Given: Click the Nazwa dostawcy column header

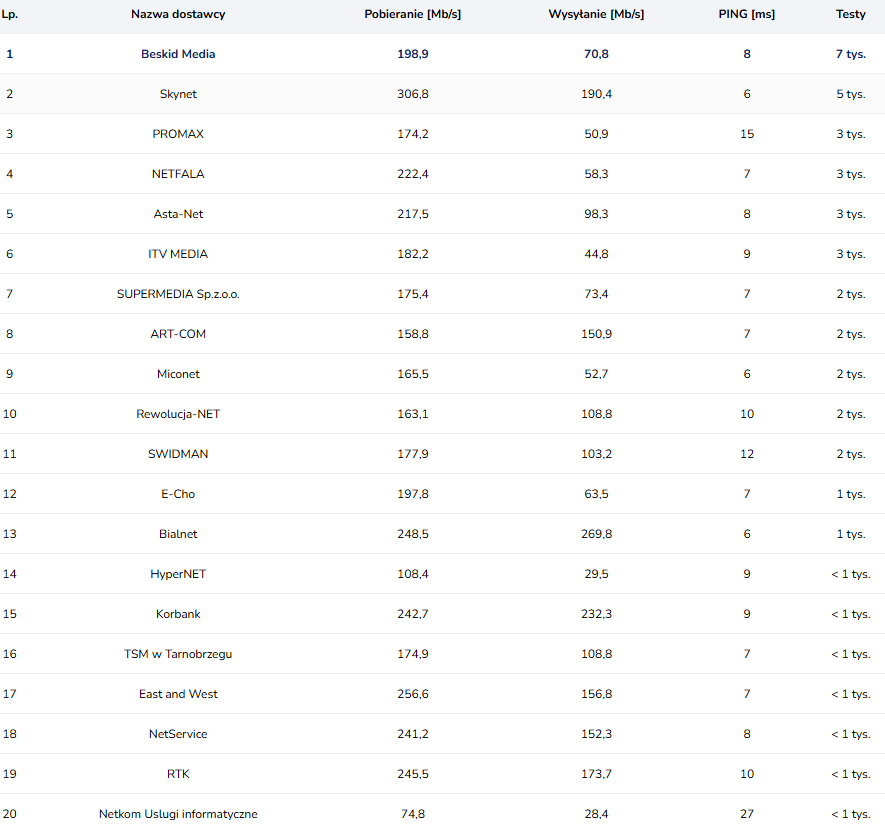Looking at the screenshot, I should 178,14.
